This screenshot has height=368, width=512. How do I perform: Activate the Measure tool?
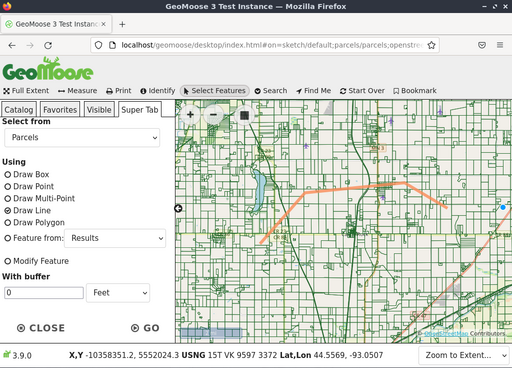point(77,91)
